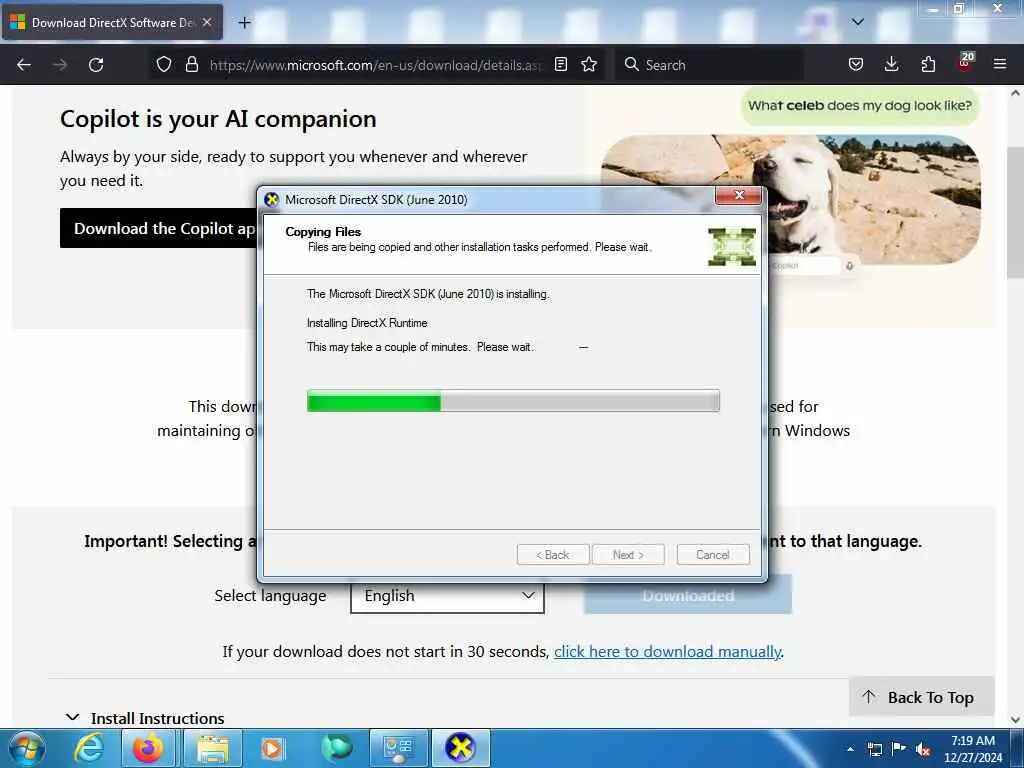Click the Back To Top button

click(921, 697)
